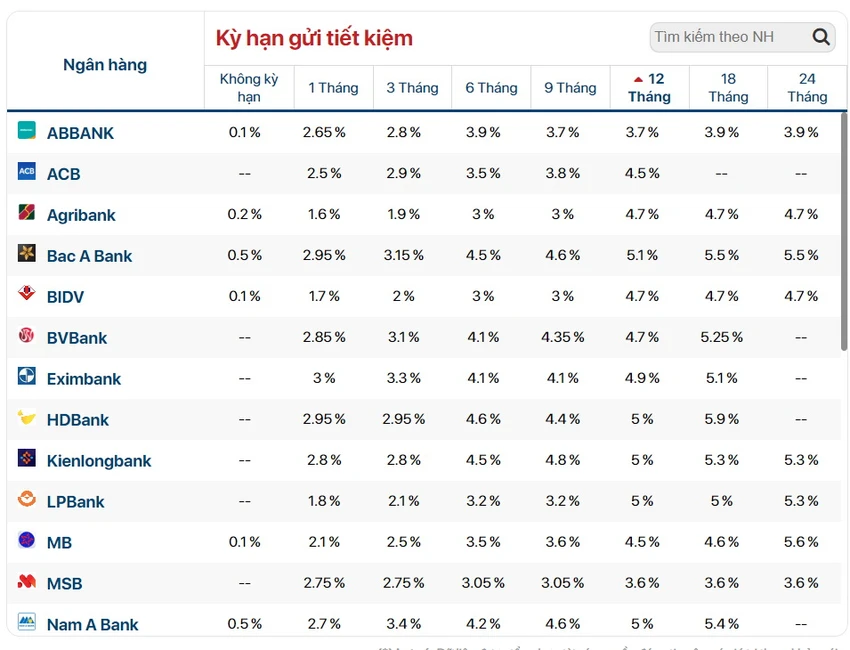Click the Eximbank logo icon
Screen dimensions: 850x650
point(27,376)
